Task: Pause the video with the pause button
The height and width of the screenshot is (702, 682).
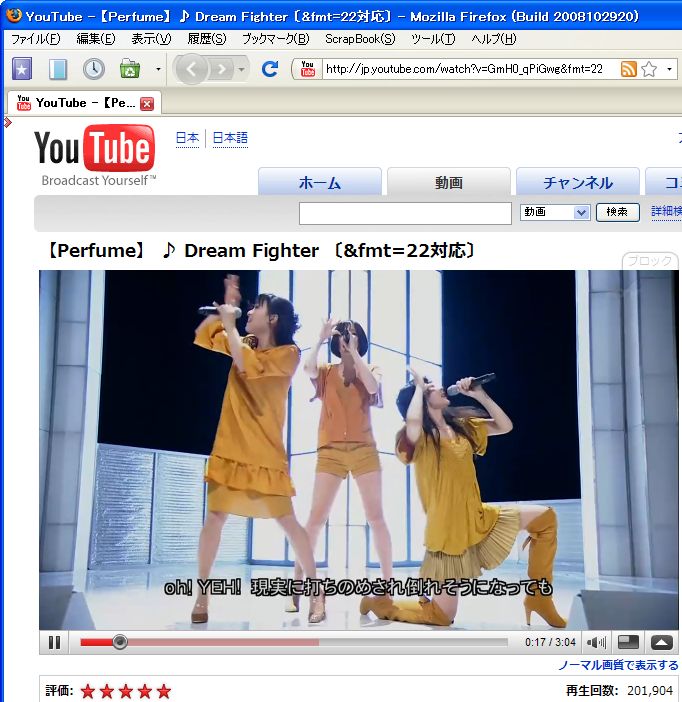Action: pyautogui.click(x=54, y=642)
